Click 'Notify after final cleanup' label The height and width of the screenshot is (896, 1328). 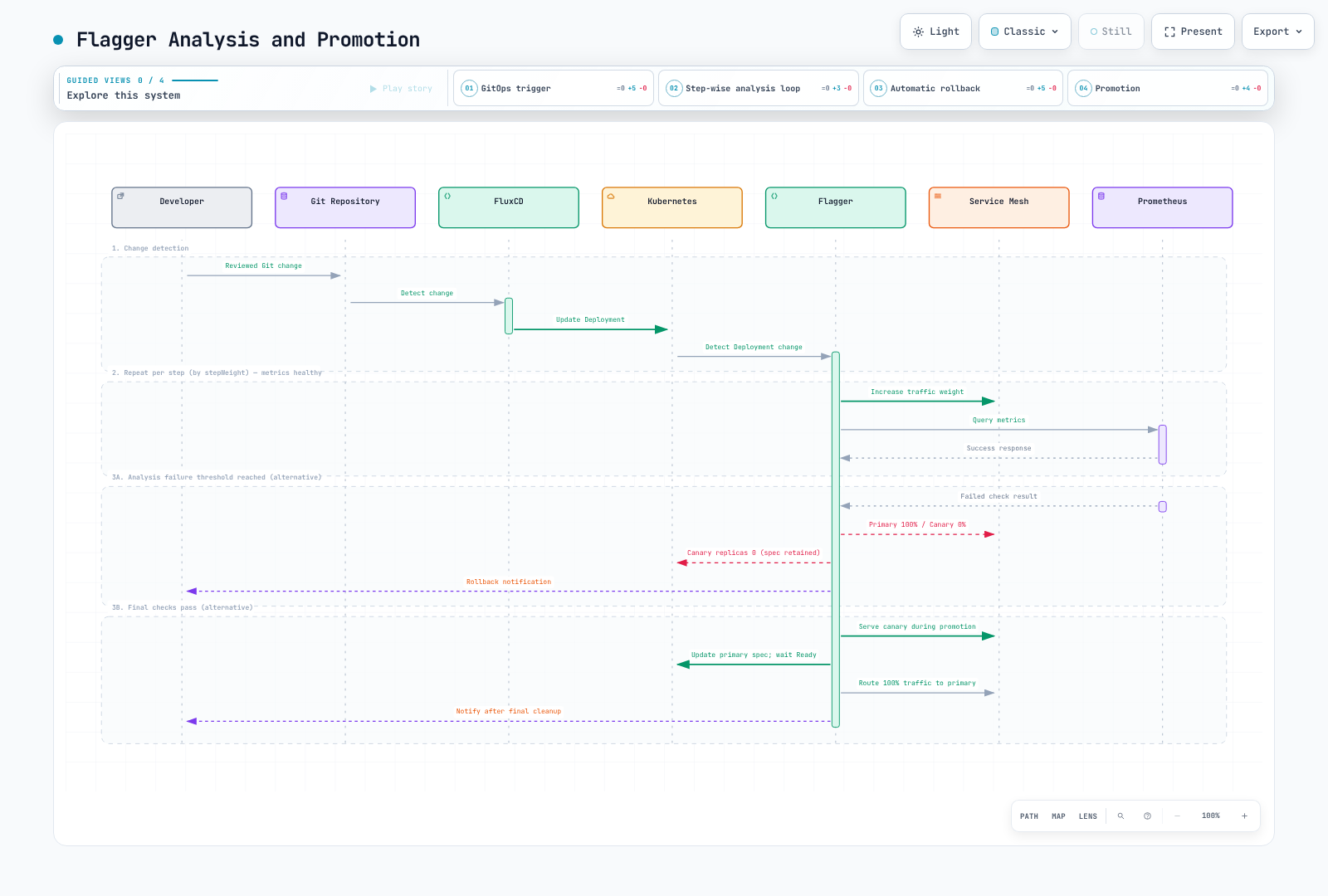pyautogui.click(x=509, y=712)
